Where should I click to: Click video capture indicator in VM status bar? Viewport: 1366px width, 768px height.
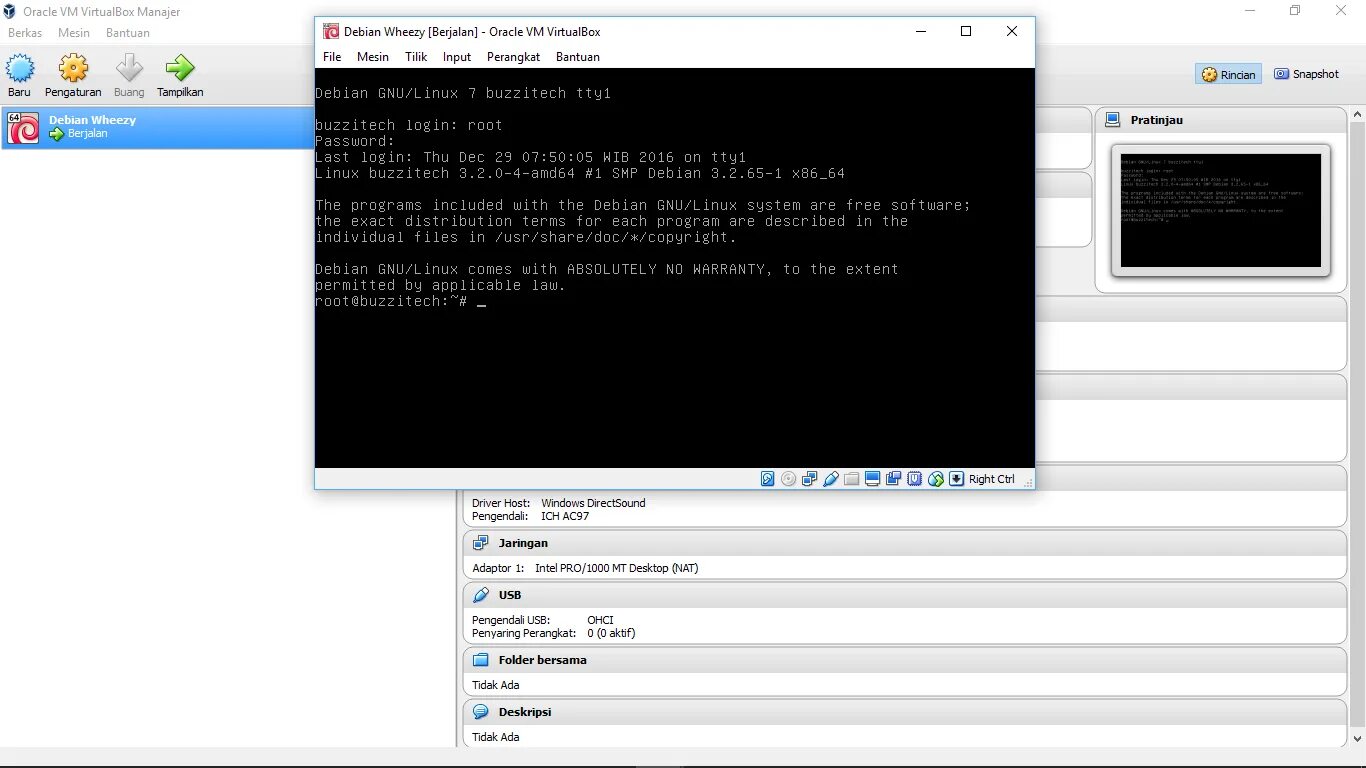[x=893, y=479]
